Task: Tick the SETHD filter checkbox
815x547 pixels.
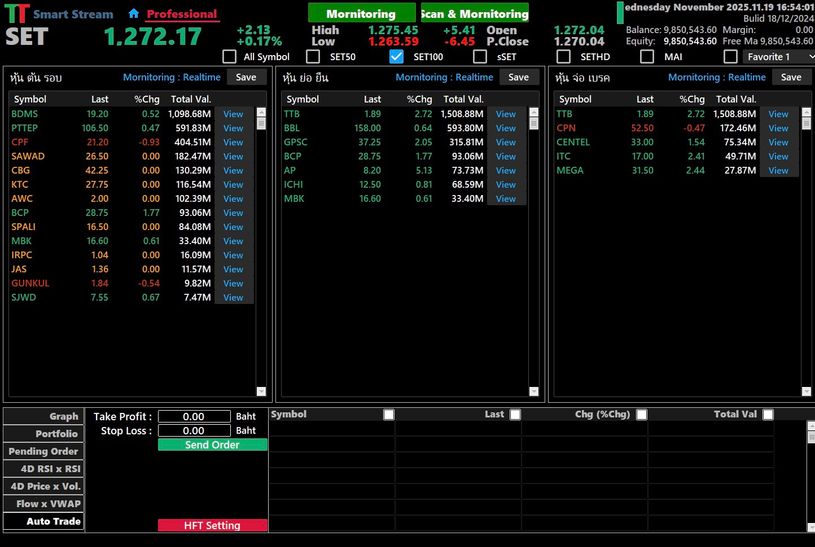Action: point(564,57)
